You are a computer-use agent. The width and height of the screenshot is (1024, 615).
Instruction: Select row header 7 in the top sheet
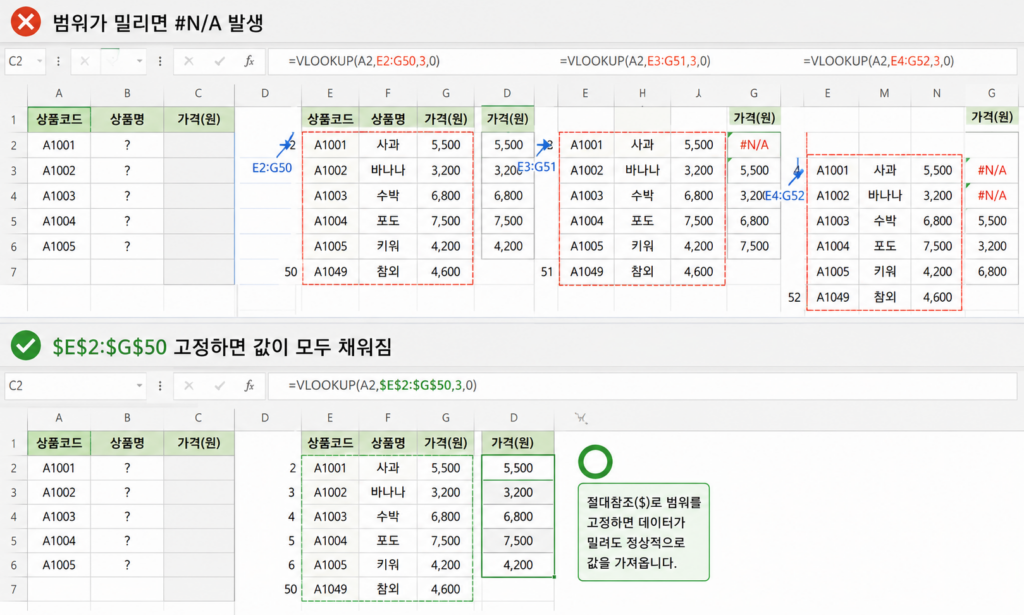13,272
